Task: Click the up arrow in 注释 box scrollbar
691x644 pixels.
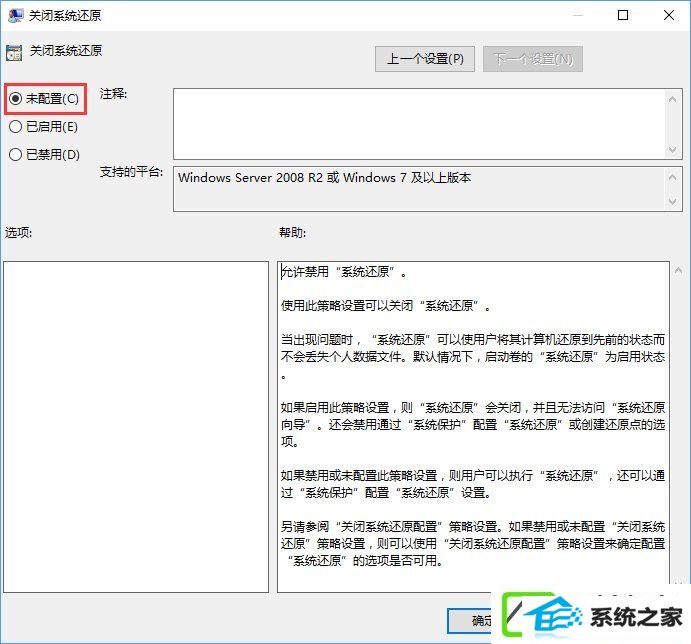Action: [672, 99]
